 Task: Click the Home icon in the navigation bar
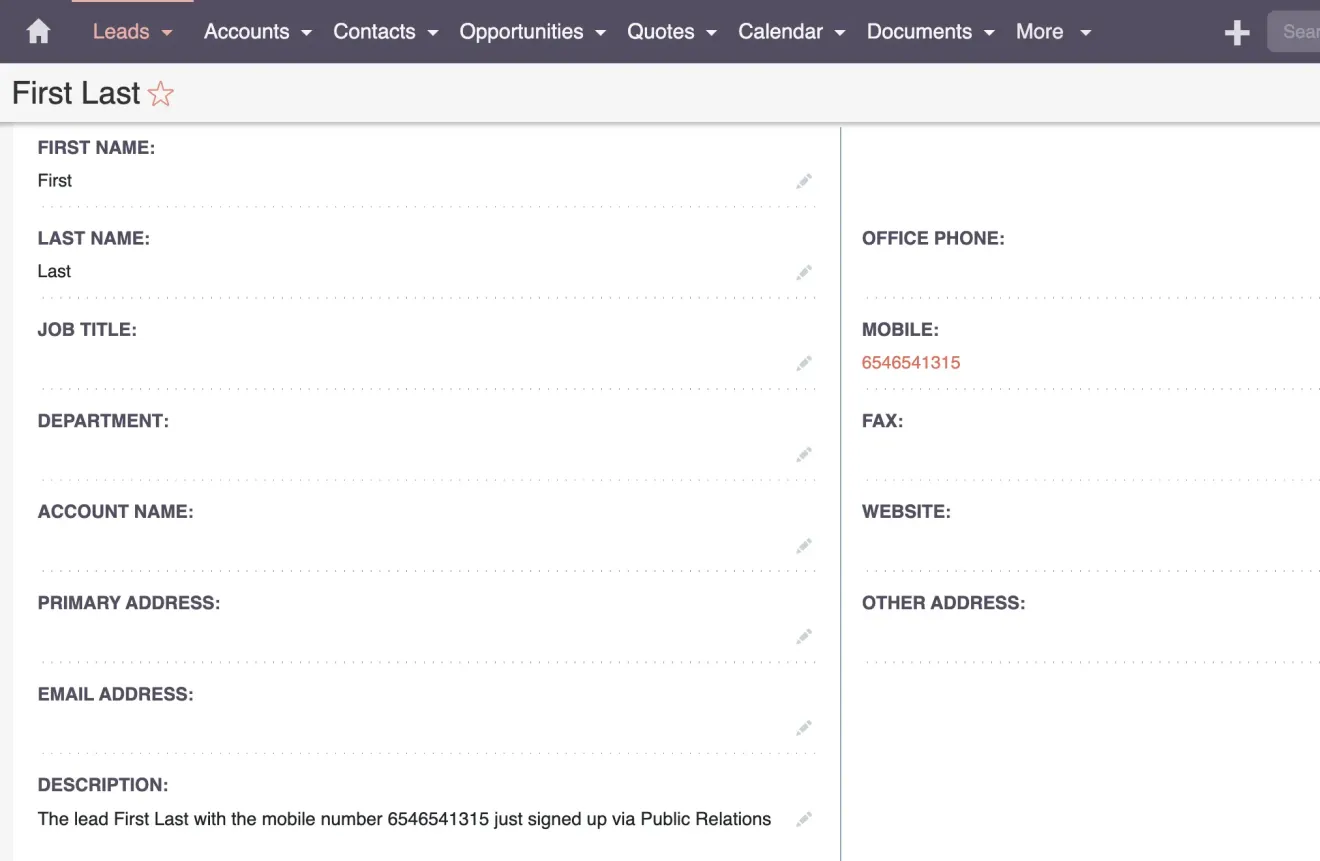click(x=37, y=31)
